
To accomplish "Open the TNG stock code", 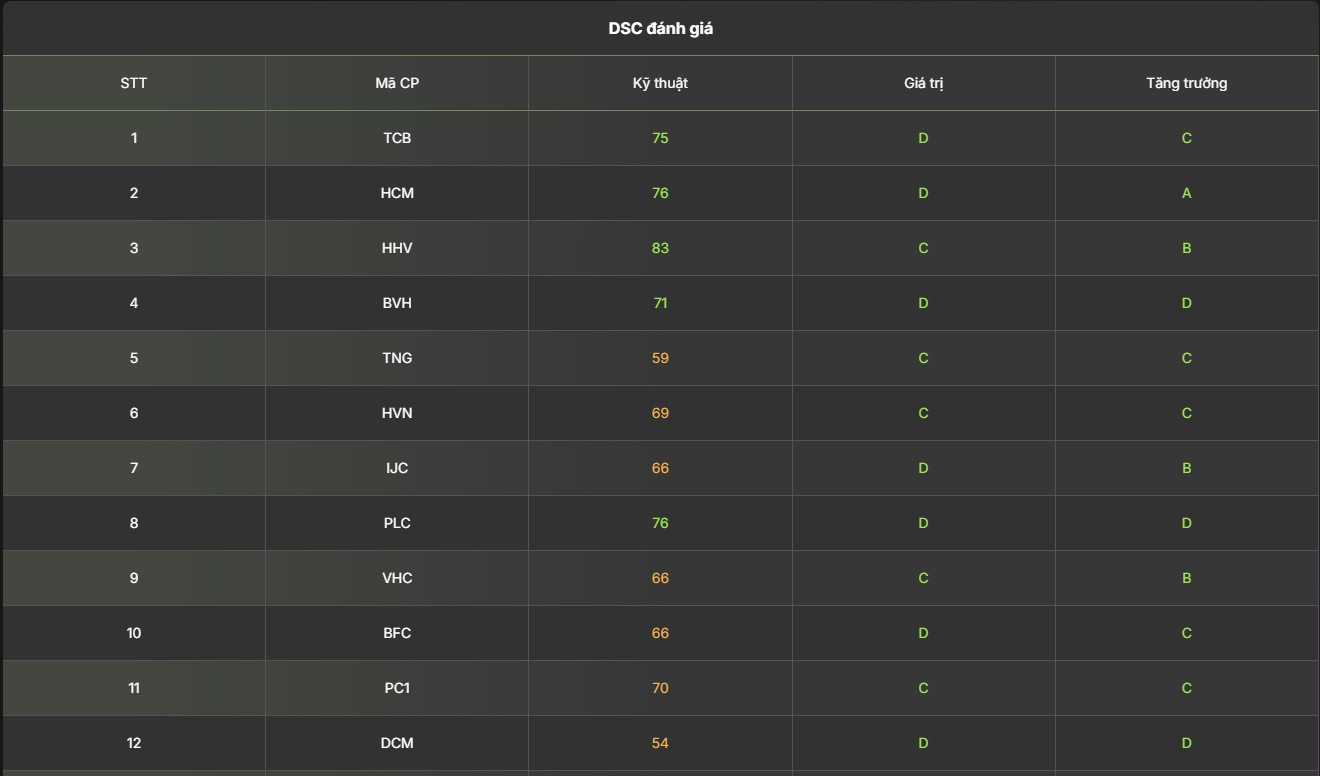I will coord(397,358).
